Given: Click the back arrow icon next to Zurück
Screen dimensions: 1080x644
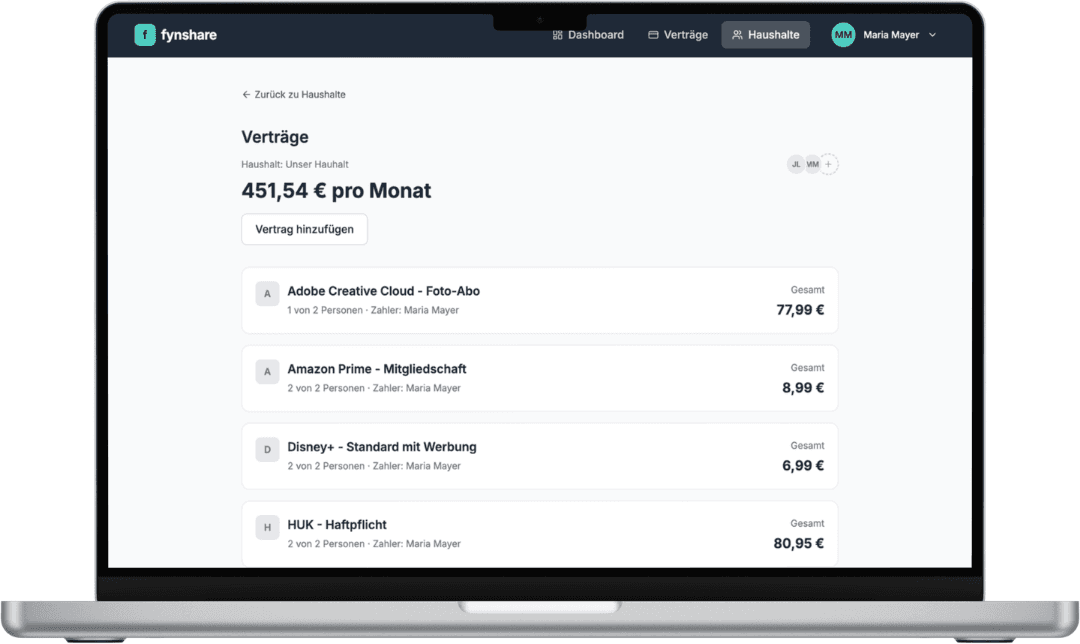Looking at the screenshot, I should 245,94.
